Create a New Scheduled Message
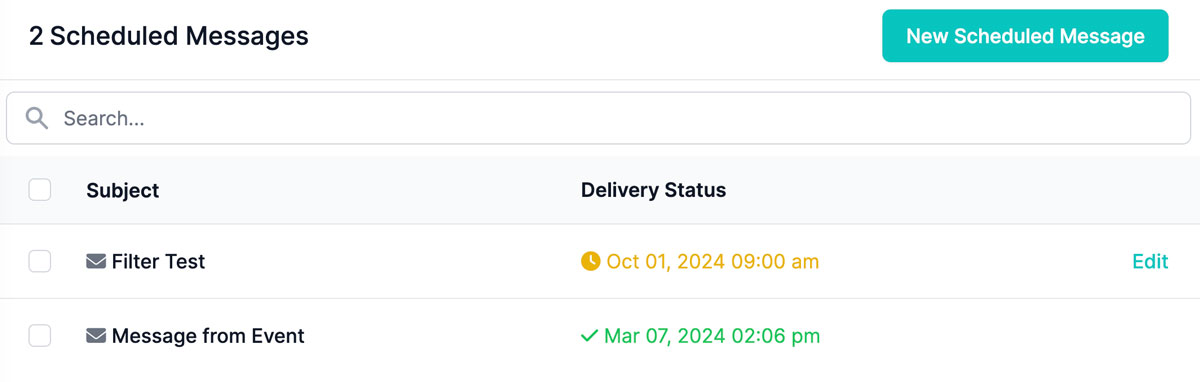 pyautogui.click(x=1025, y=36)
